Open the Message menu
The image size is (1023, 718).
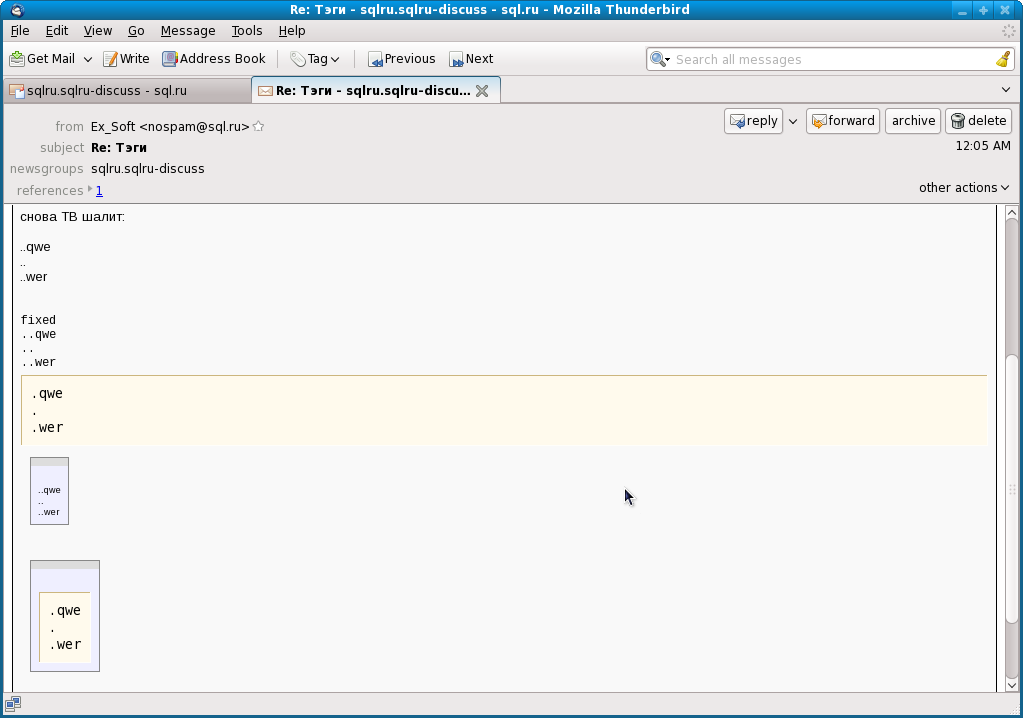(188, 31)
